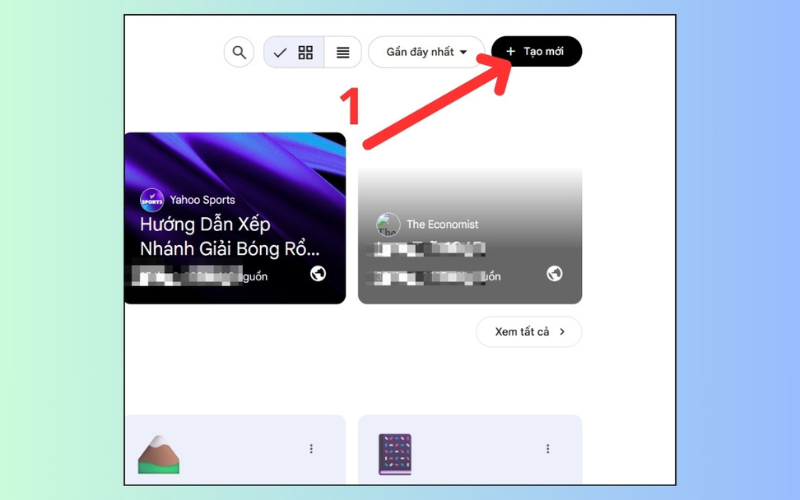Click the globe icon on The Economist card
The height and width of the screenshot is (500, 800).
point(555,274)
